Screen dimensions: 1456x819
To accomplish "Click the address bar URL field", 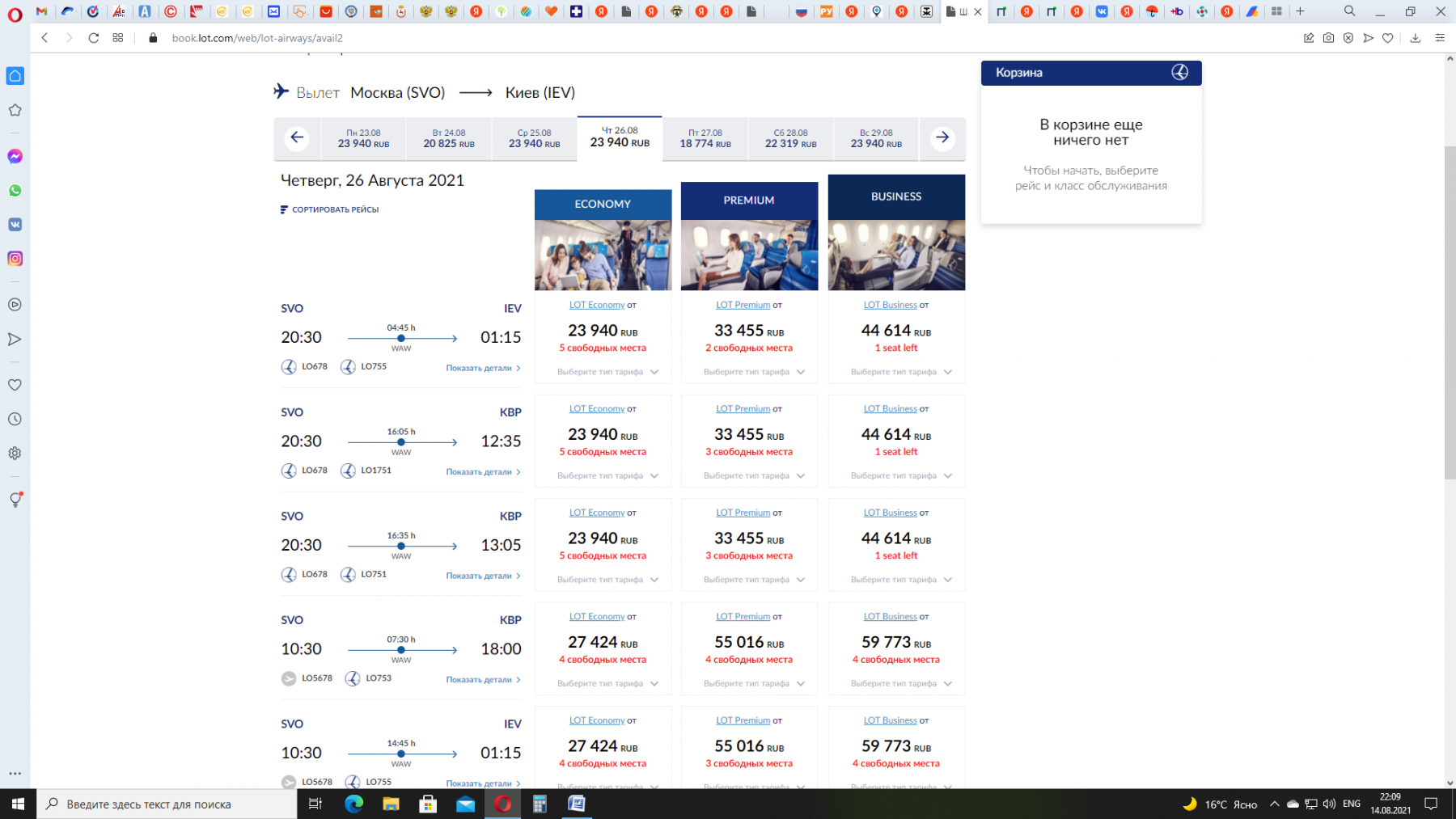I will 257,38.
